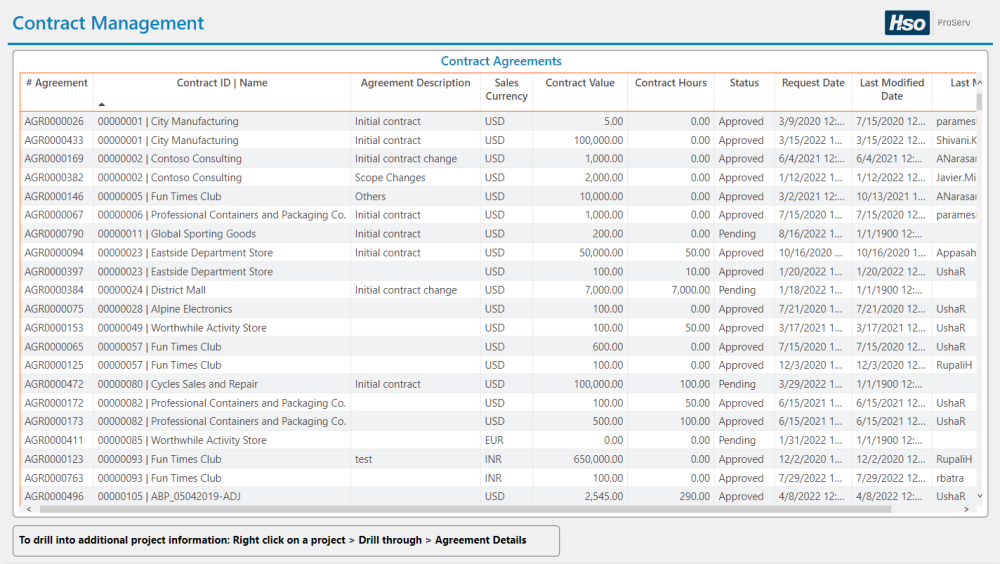
Task: Select agreement AGR0000094
Action: 54,253
